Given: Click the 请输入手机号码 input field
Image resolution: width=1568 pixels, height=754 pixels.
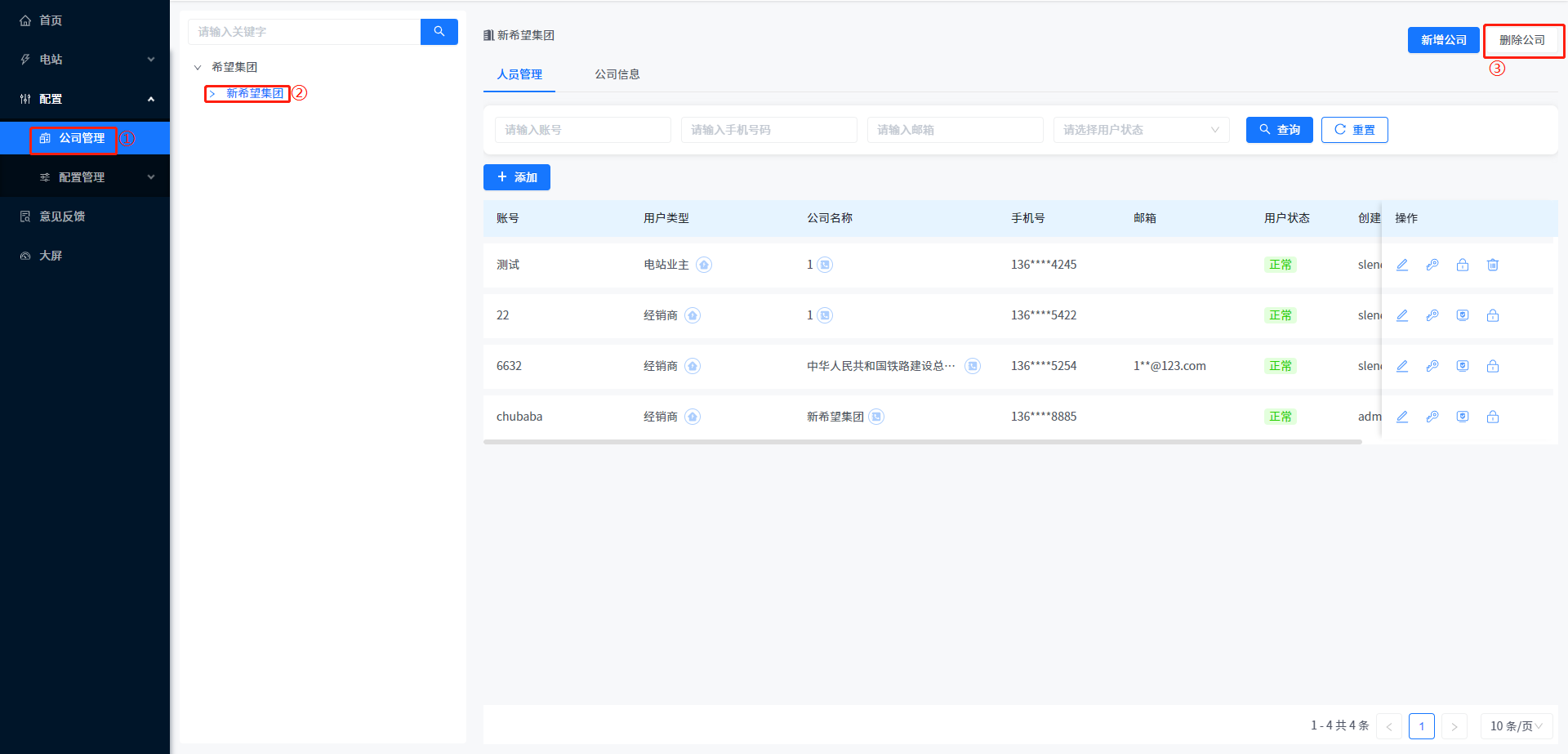Looking at the screenshot, I should point(768,130).
